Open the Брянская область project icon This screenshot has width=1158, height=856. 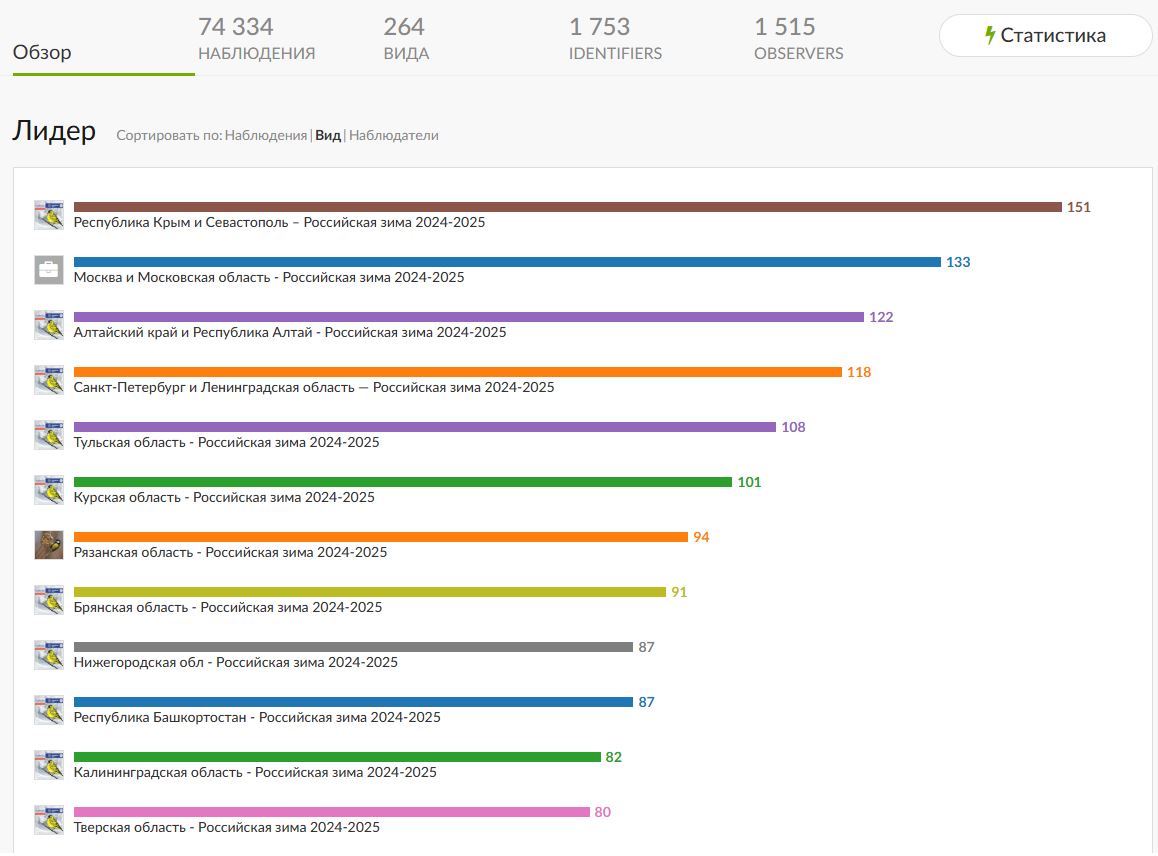[49, 600]
